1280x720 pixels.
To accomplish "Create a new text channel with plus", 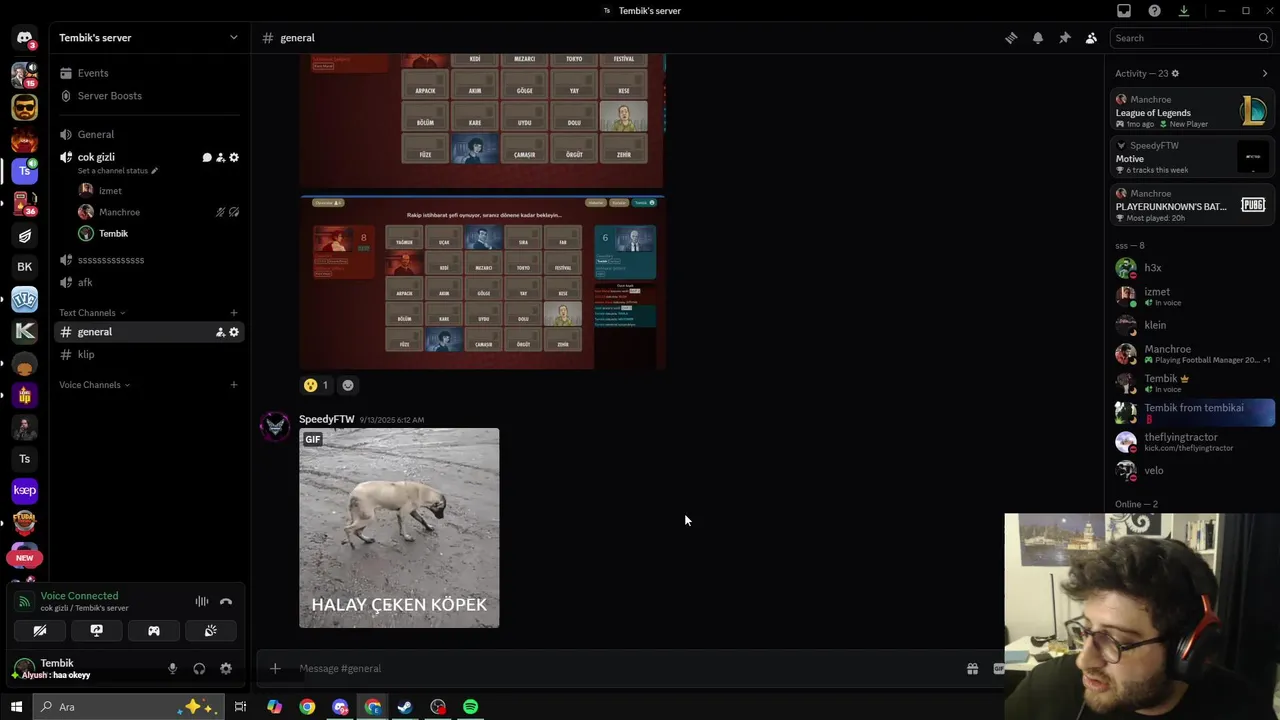I will [x=234, y=313].
